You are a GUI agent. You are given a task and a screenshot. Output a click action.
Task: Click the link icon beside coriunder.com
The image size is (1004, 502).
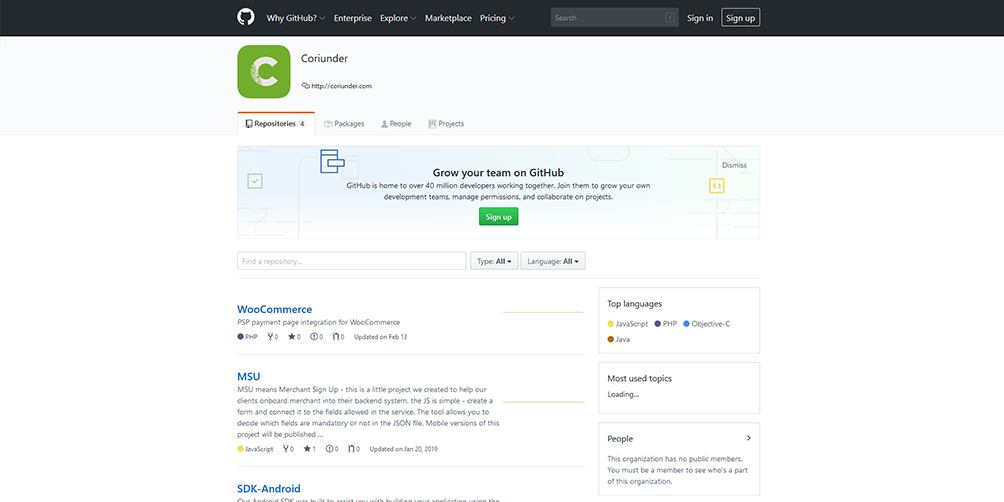[305, 85]
